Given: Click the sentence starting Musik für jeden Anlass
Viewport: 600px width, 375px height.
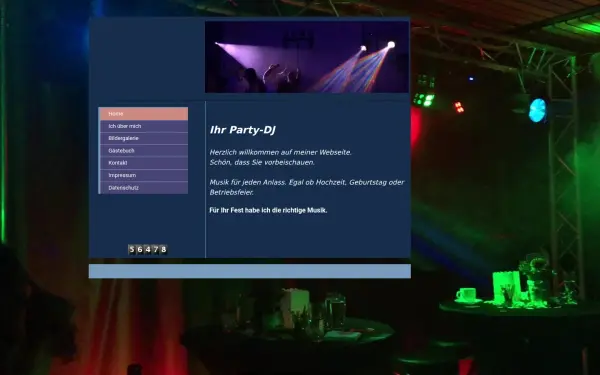Looking at the screenshot, I should coord(307,187).
